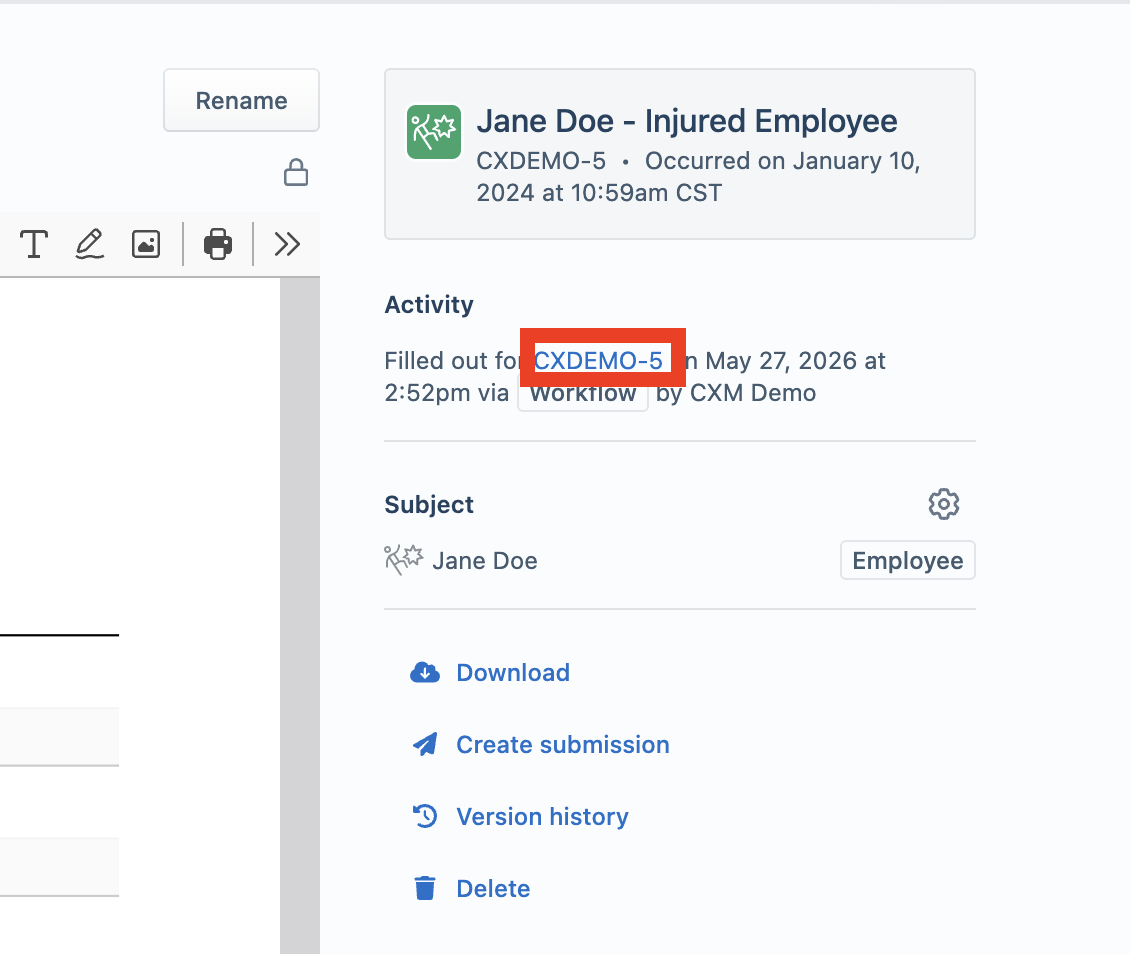Click the Rename button
1130x954 pixels.
coord(241,100)
